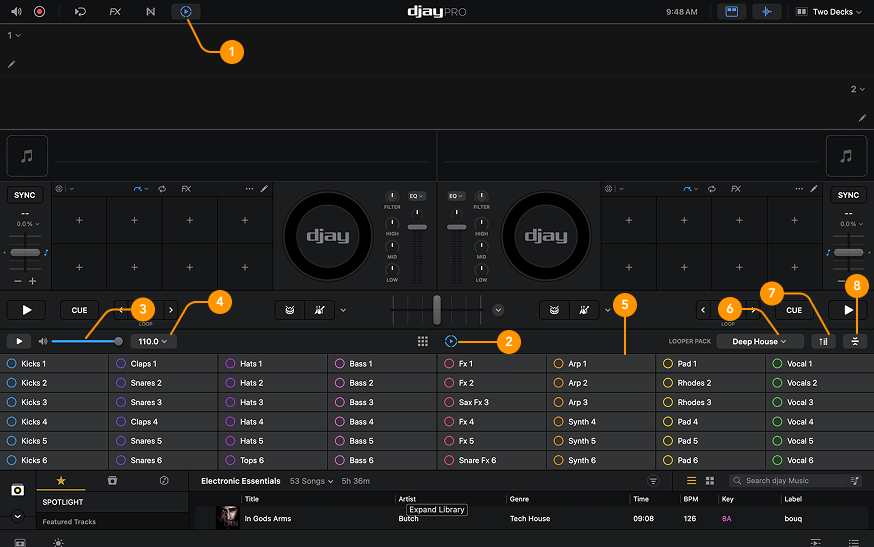Toggle right deck drums Neural Mix icon
This screenshot has height=547, width=874.
(554, 310)
